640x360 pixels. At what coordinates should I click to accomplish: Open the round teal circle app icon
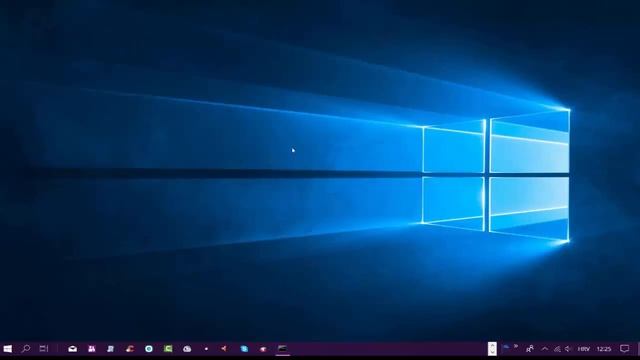coord(149,349)
